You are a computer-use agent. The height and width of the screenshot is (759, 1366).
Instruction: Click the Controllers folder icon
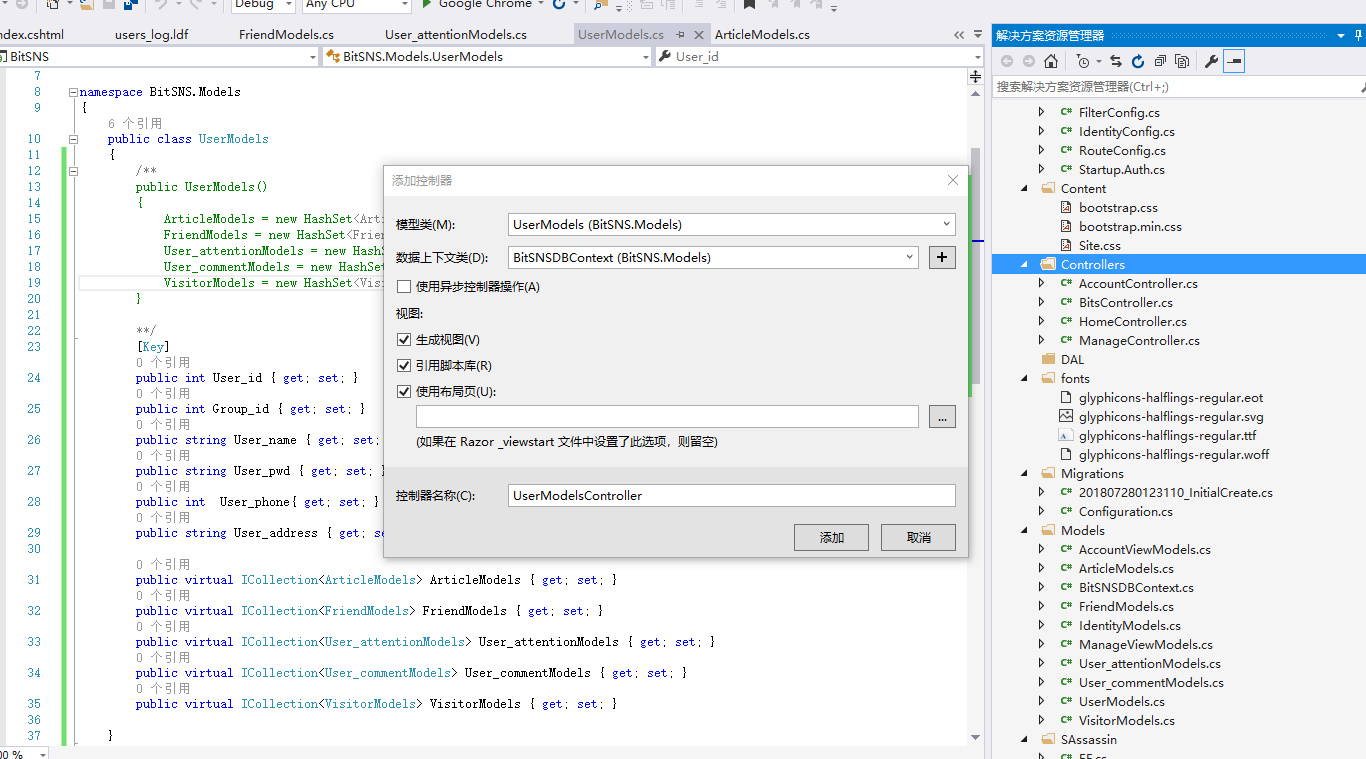[1048, 264]
